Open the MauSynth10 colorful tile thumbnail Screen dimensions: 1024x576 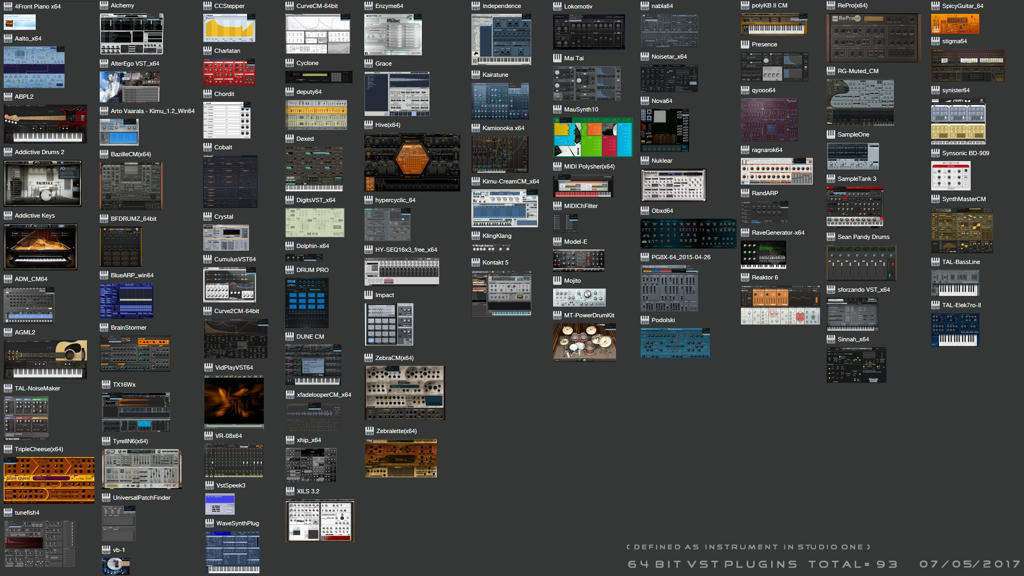[x=593, y=137]
